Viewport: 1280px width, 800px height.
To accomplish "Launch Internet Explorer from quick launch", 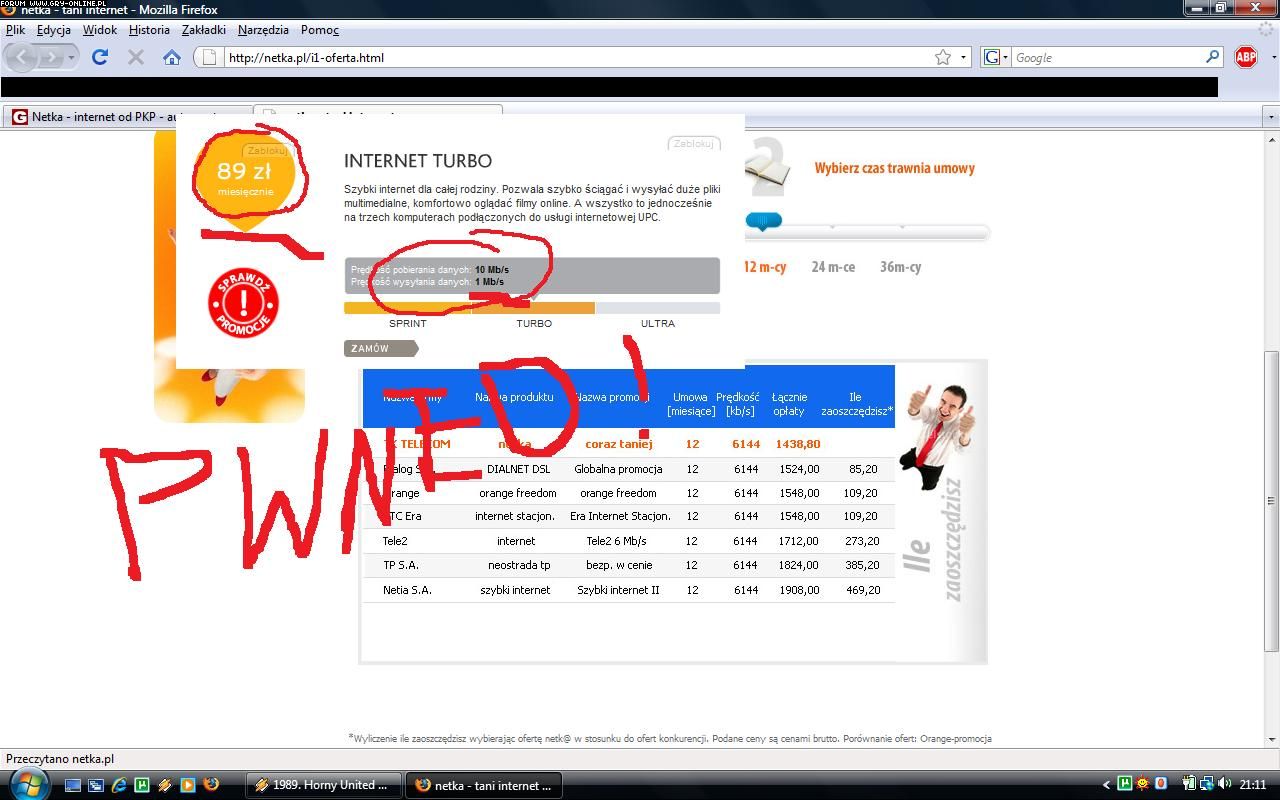I will (119, 785).
